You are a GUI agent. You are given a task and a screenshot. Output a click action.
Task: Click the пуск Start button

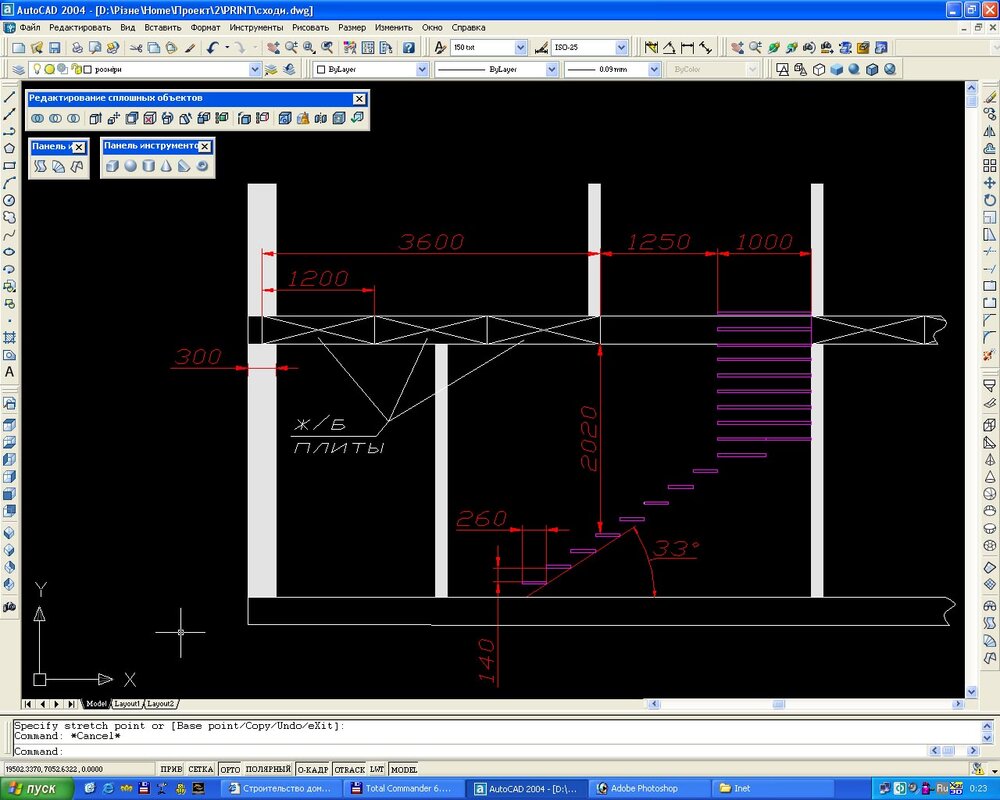35,788
